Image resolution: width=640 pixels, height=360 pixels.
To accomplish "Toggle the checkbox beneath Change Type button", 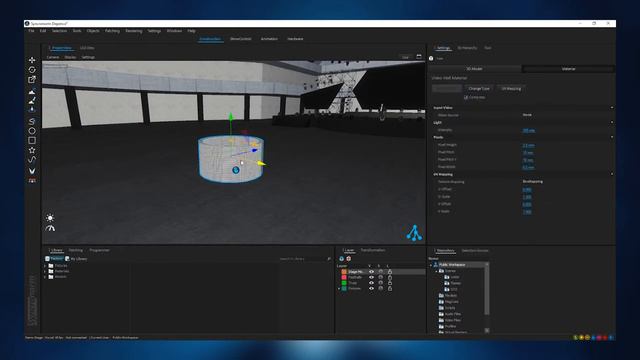I will [466, 98].
